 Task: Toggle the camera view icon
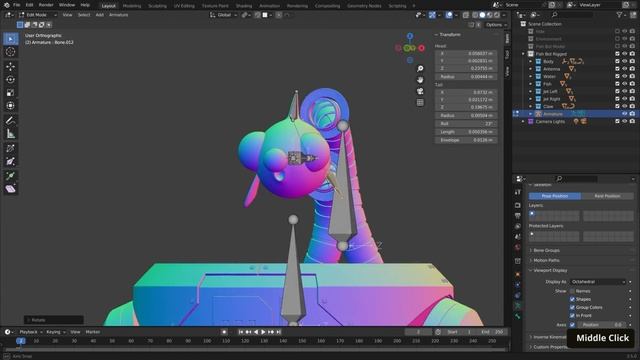(x=420, y=91)
